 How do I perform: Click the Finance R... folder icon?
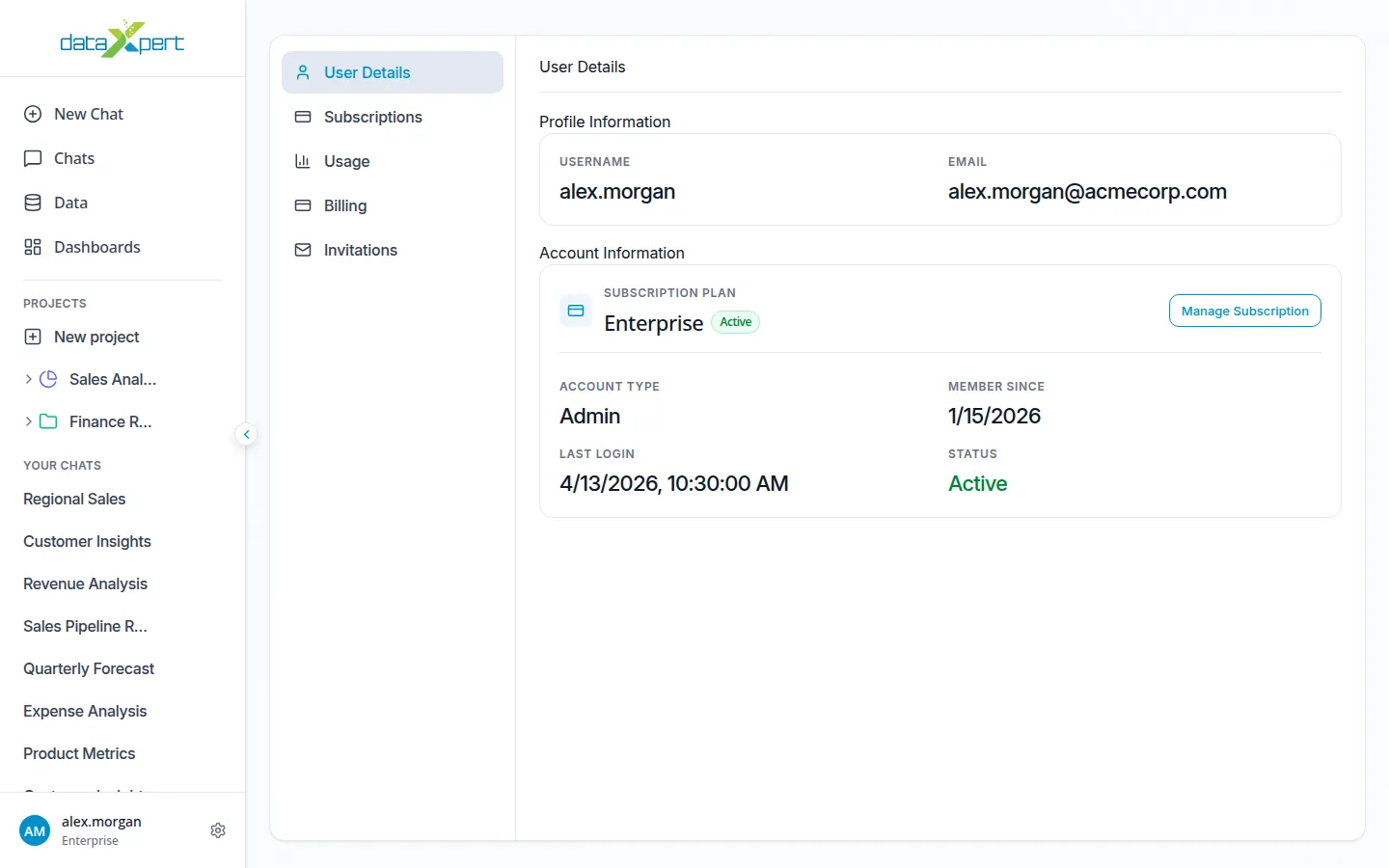[x=48, y=421]
